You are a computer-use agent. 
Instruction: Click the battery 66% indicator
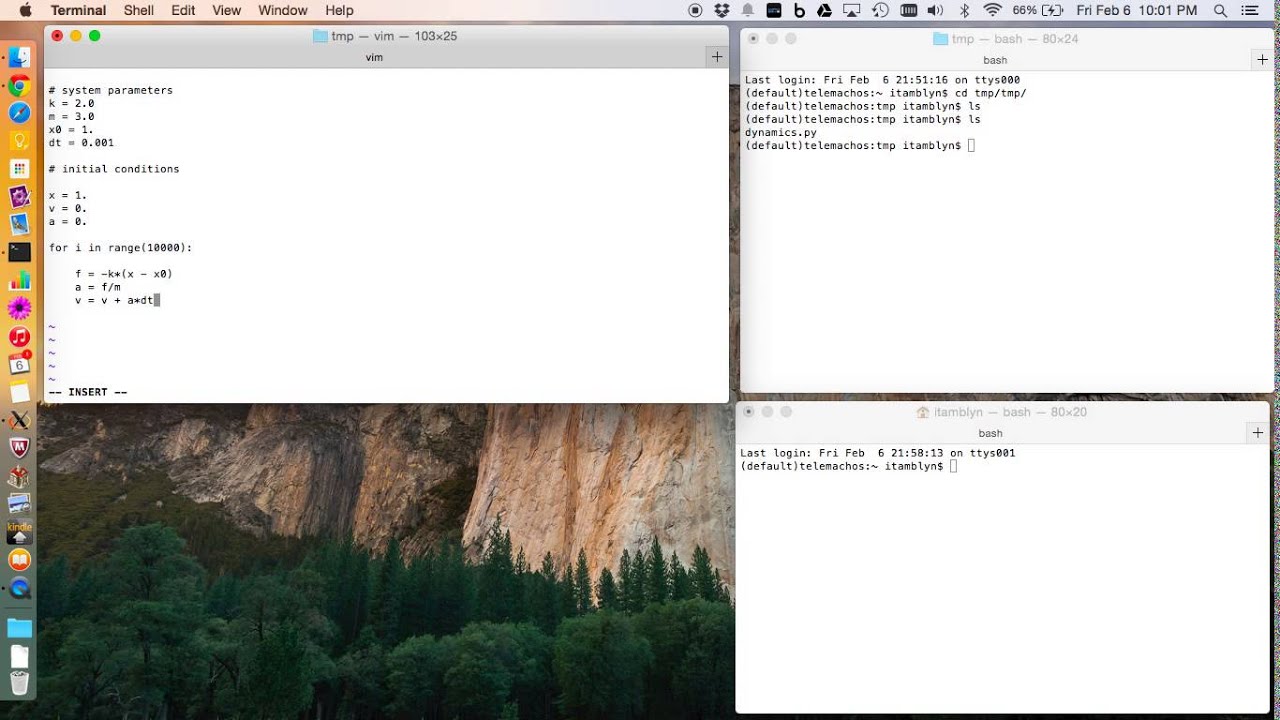tap(1038, 10)
